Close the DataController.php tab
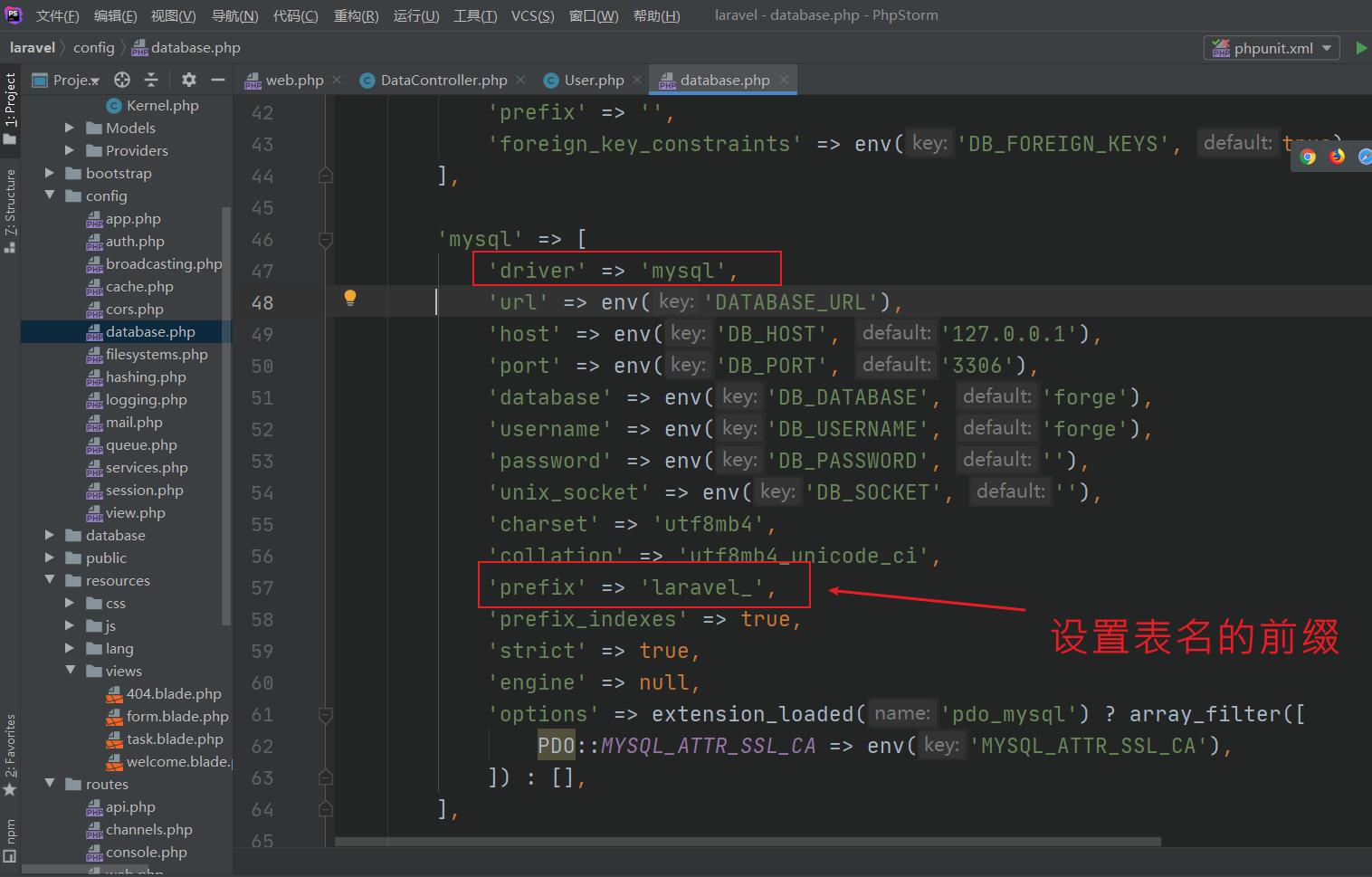The width and height of the screenshot is (1372, 877). [520, 80]
